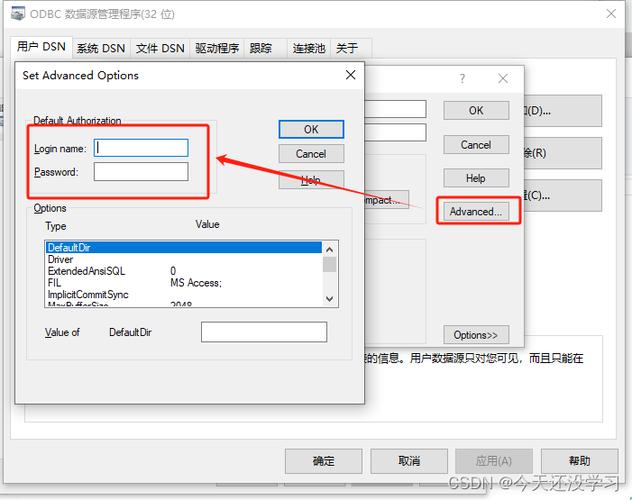Select the ExtendedAnsiSQL option row
Viewport: 632px width, 500px height.
click(x=184, y=271)
